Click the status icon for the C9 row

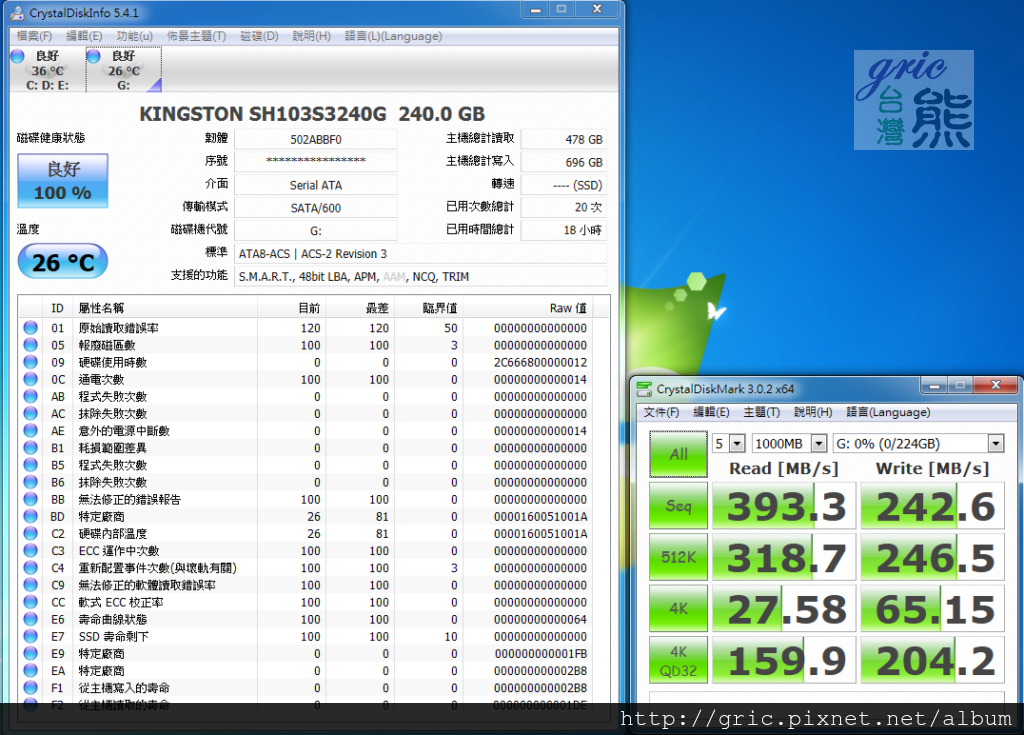click(30, 585)
